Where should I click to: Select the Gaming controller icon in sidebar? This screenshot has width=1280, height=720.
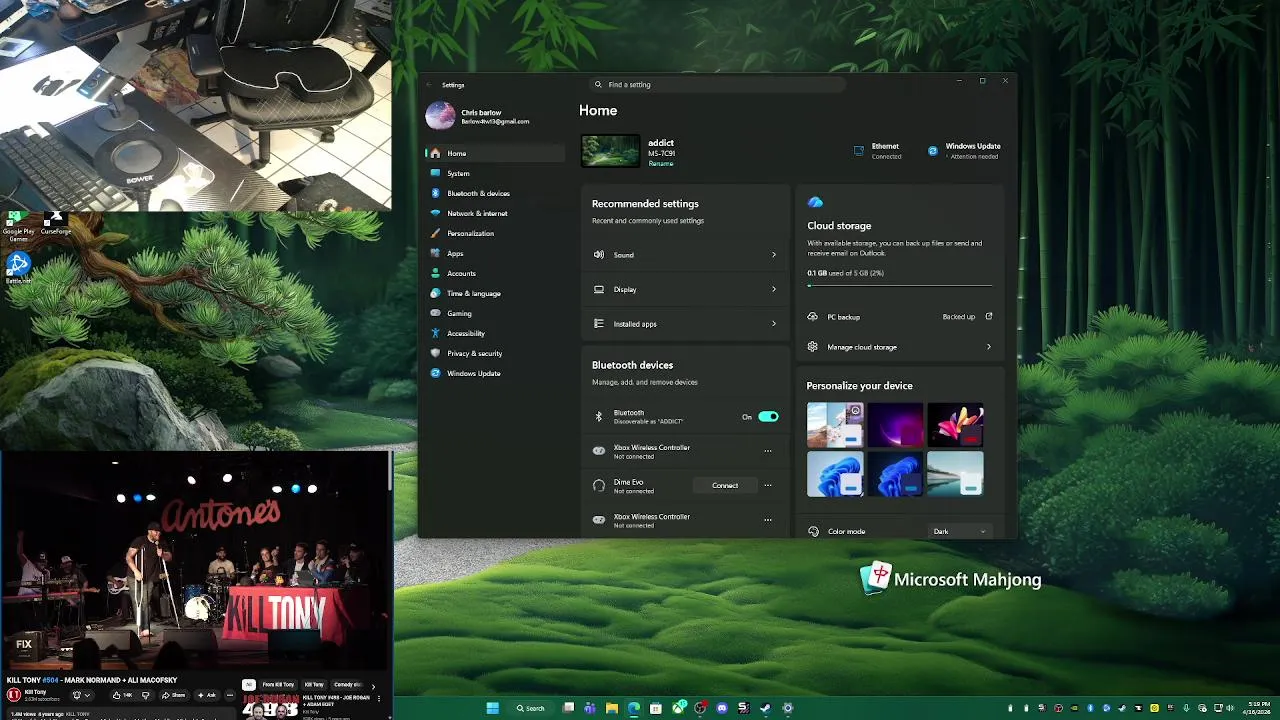point(435,313)
